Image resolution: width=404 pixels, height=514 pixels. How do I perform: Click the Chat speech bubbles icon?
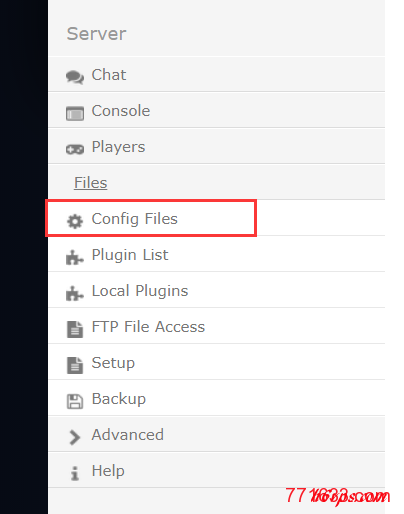click(x=75, y=77)
